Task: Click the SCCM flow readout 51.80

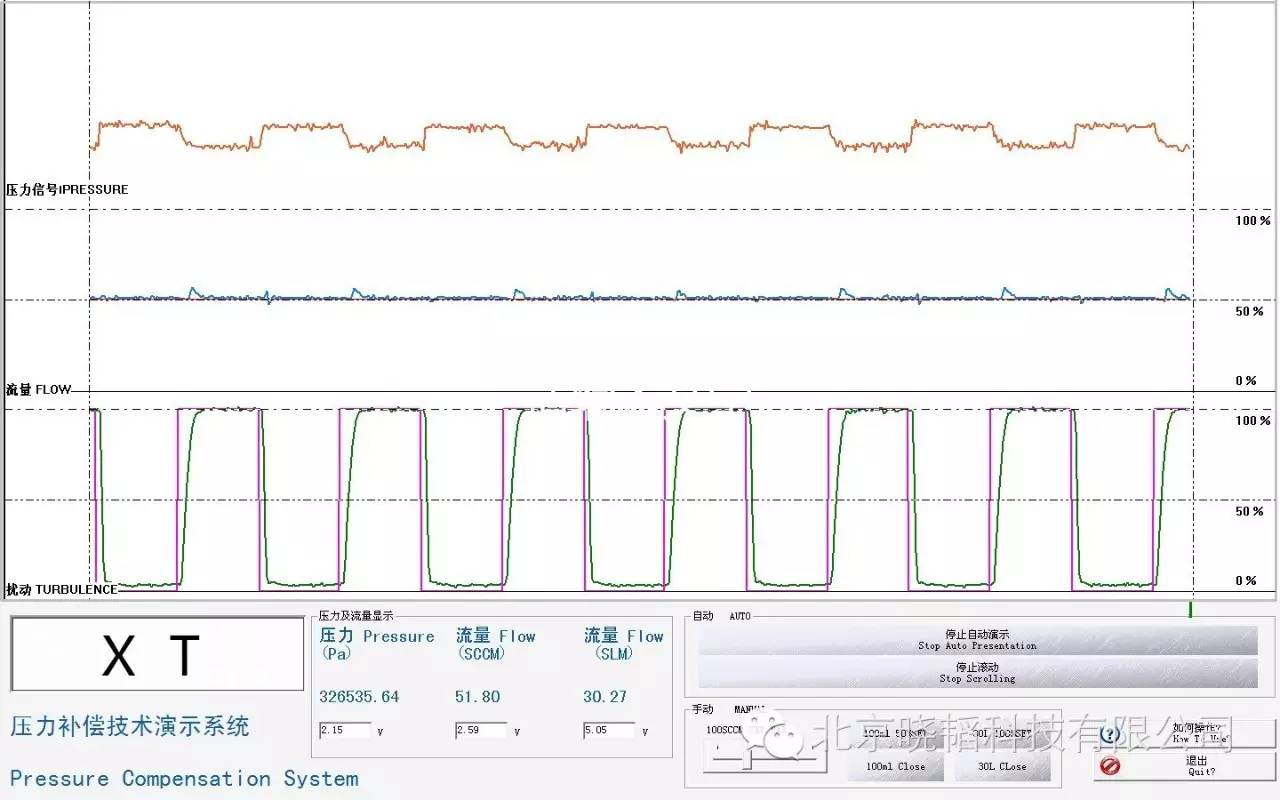Action: point(477,697)
